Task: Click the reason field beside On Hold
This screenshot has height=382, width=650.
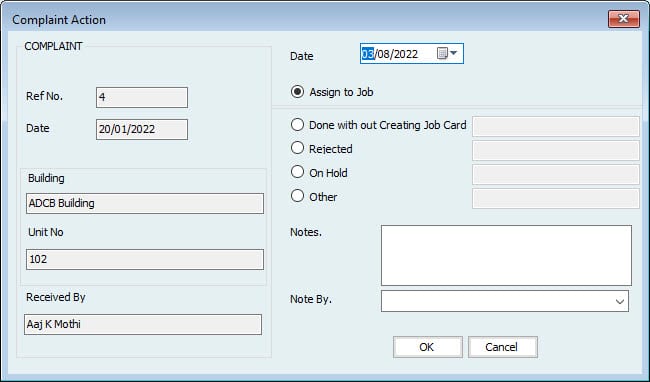Action: [555, 174]
